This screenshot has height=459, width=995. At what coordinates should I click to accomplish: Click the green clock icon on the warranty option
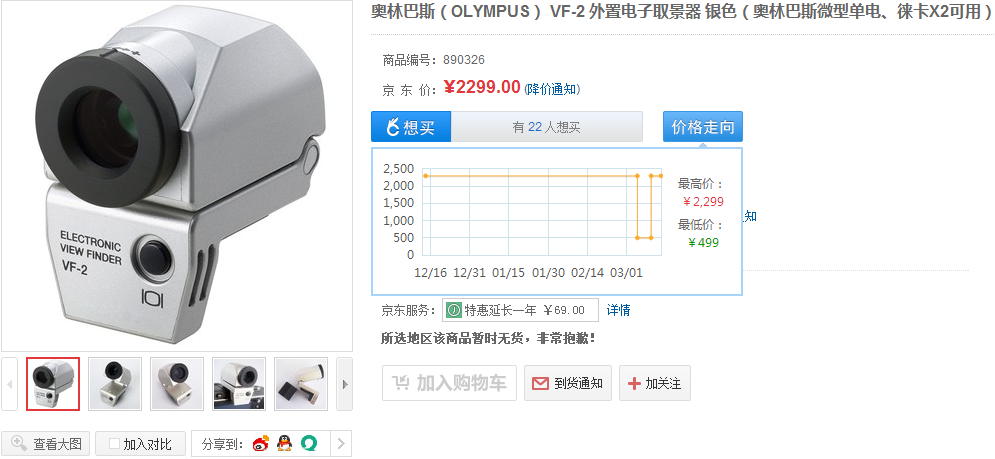point(454,310)
